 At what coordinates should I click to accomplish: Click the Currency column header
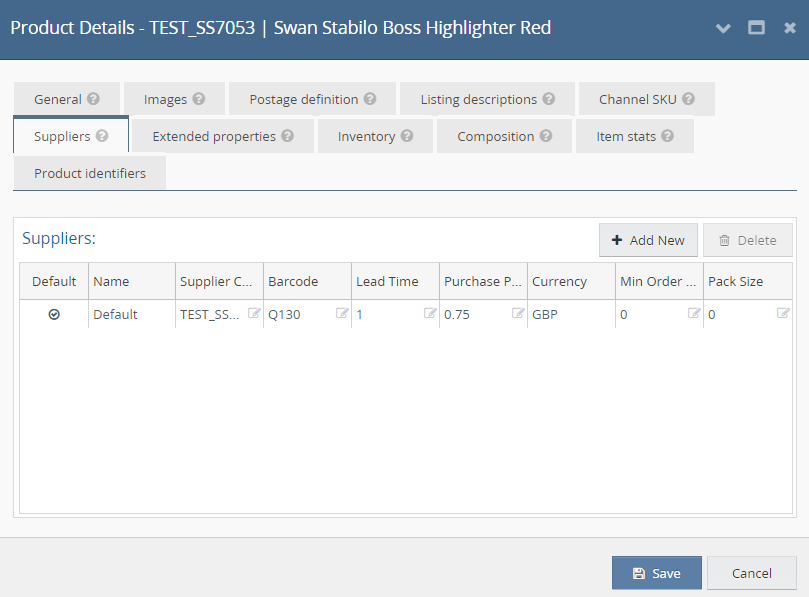572,281
